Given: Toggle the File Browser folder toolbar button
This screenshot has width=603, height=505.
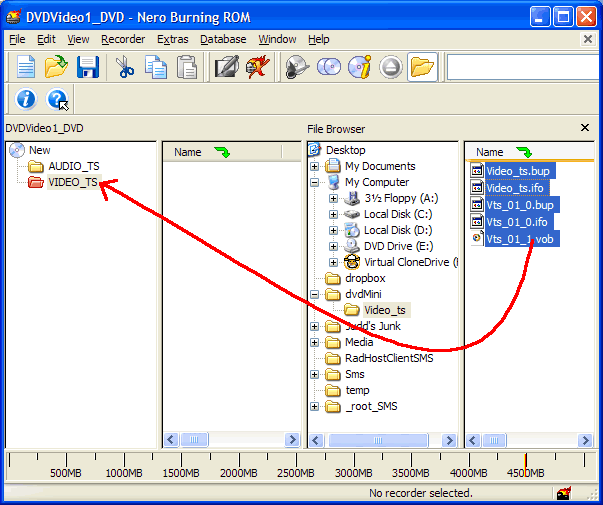Looking at the screenshot, I should tap(422, 67).
